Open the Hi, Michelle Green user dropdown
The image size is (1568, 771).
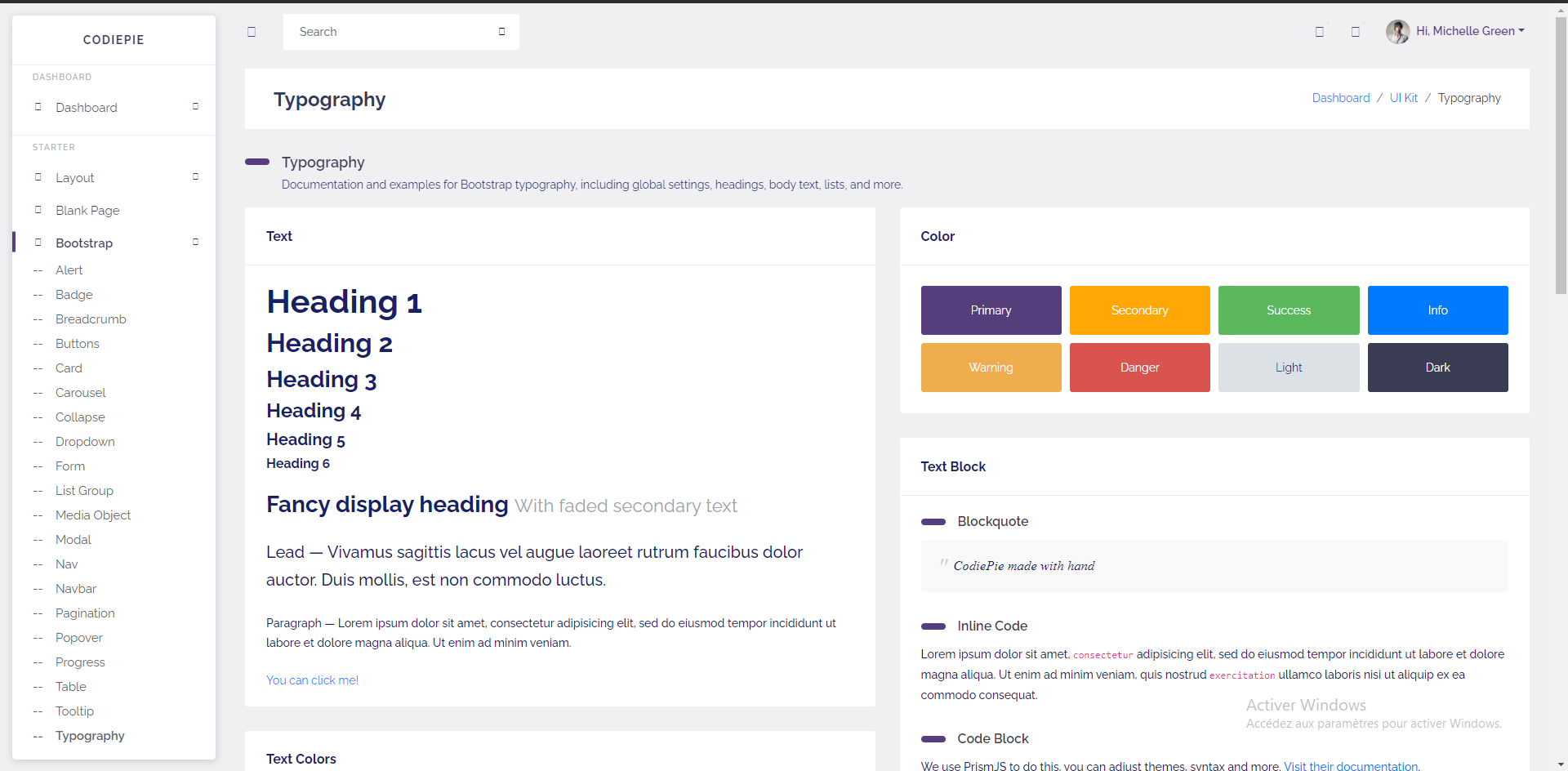click(x=1470, y=31)
